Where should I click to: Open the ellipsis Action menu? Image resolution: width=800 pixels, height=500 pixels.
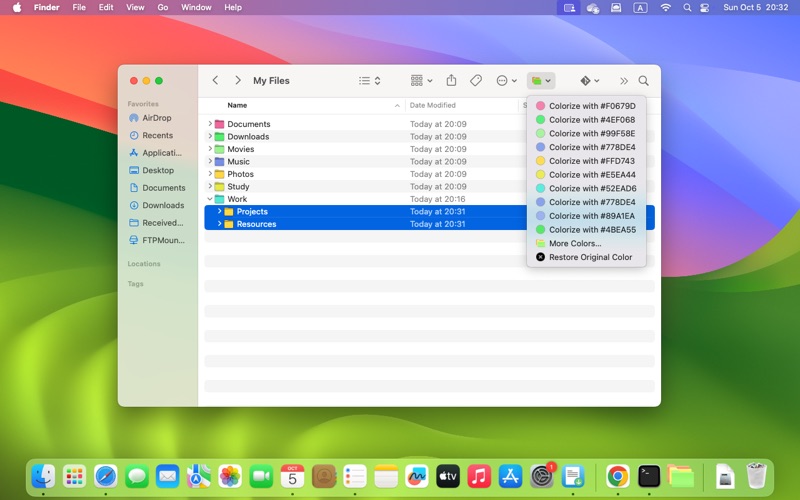(x=506, y=81)
